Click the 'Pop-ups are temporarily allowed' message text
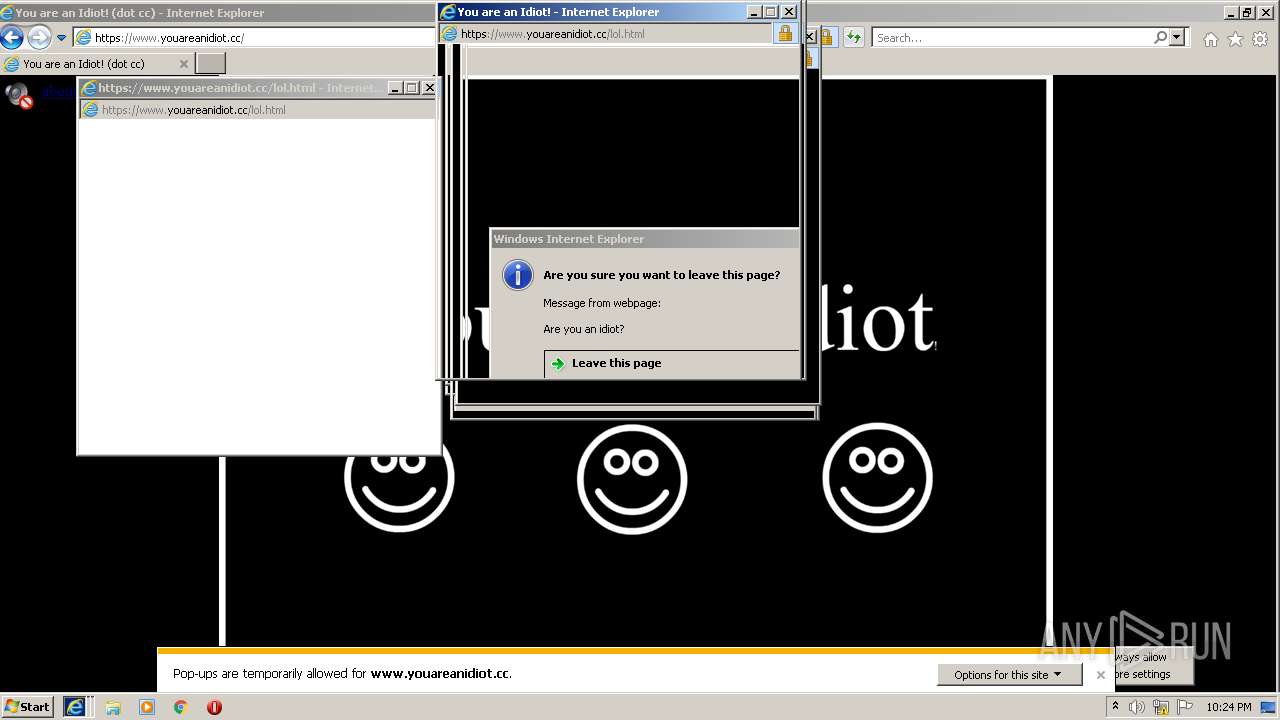1280x720 pixels. [x=342, y=674]
